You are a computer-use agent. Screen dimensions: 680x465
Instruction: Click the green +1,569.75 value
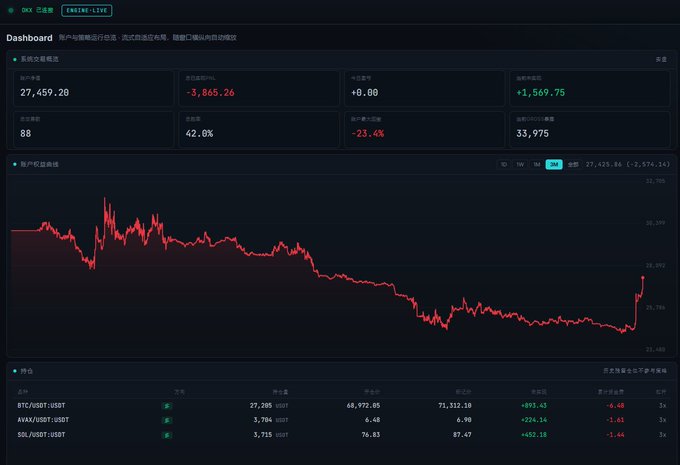point(540,92)
